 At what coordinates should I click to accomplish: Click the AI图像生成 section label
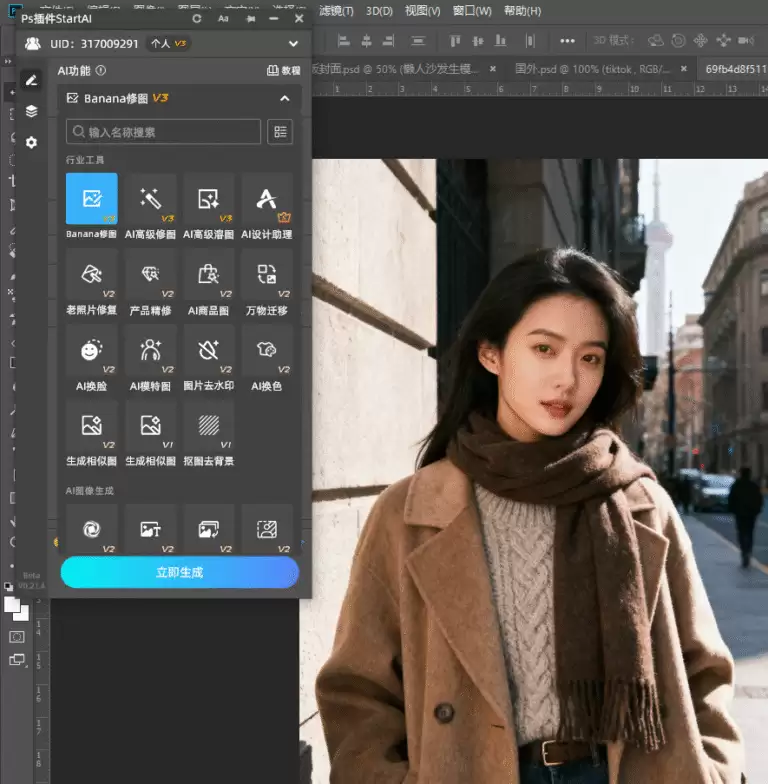coord(90,490)
